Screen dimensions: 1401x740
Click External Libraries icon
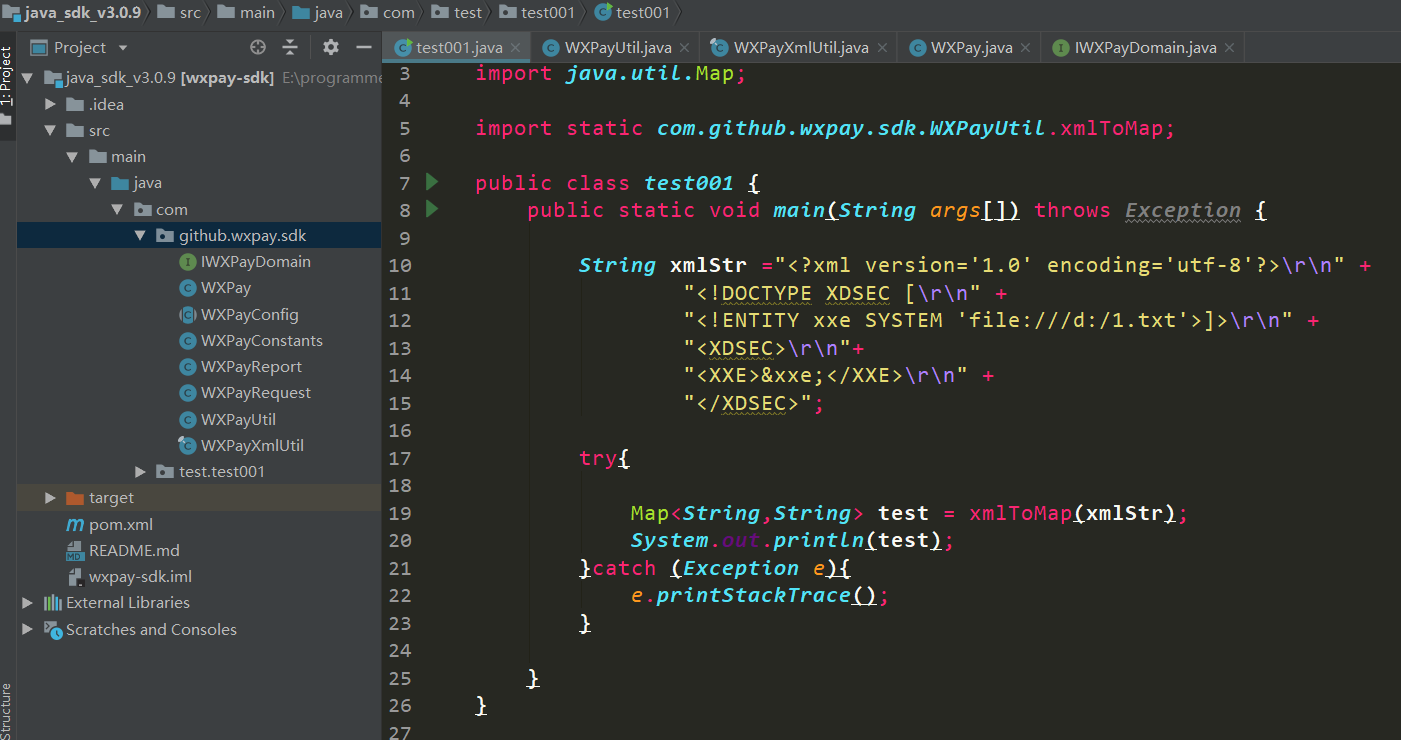[53, 603]
